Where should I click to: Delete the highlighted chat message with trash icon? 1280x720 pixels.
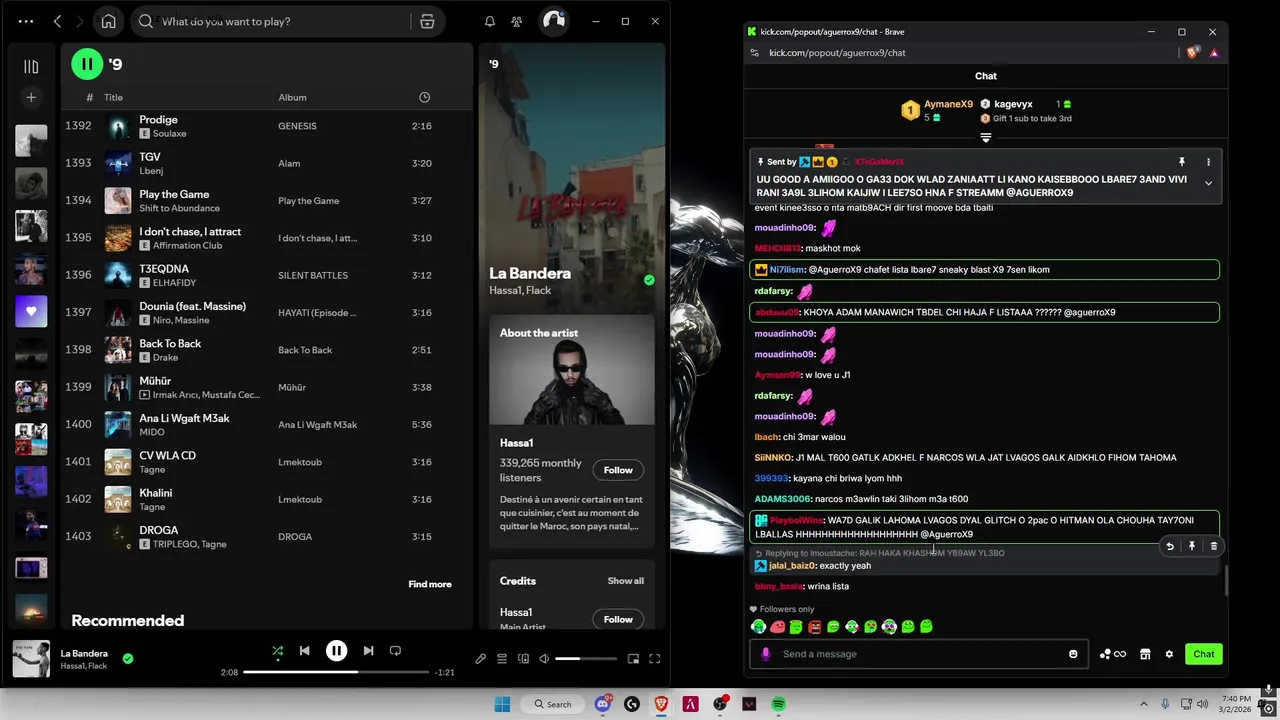(x=1214, y=546)
